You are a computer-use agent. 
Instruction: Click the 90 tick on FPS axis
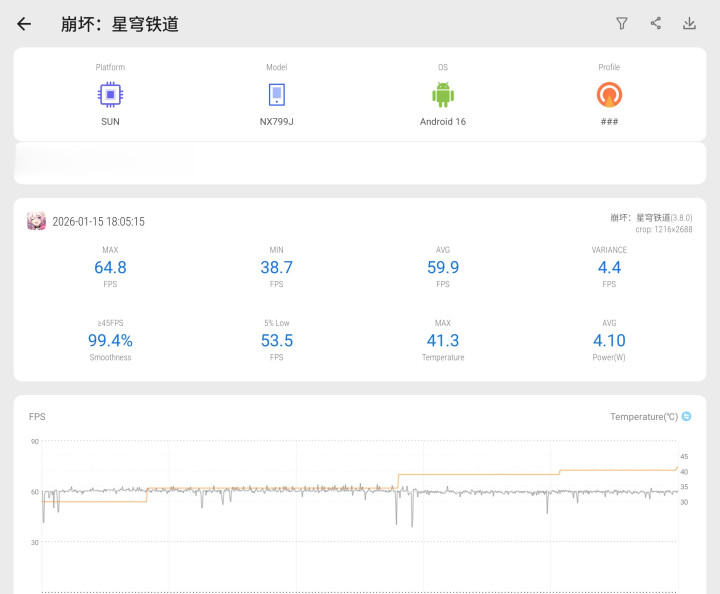(x=34, y=441)
